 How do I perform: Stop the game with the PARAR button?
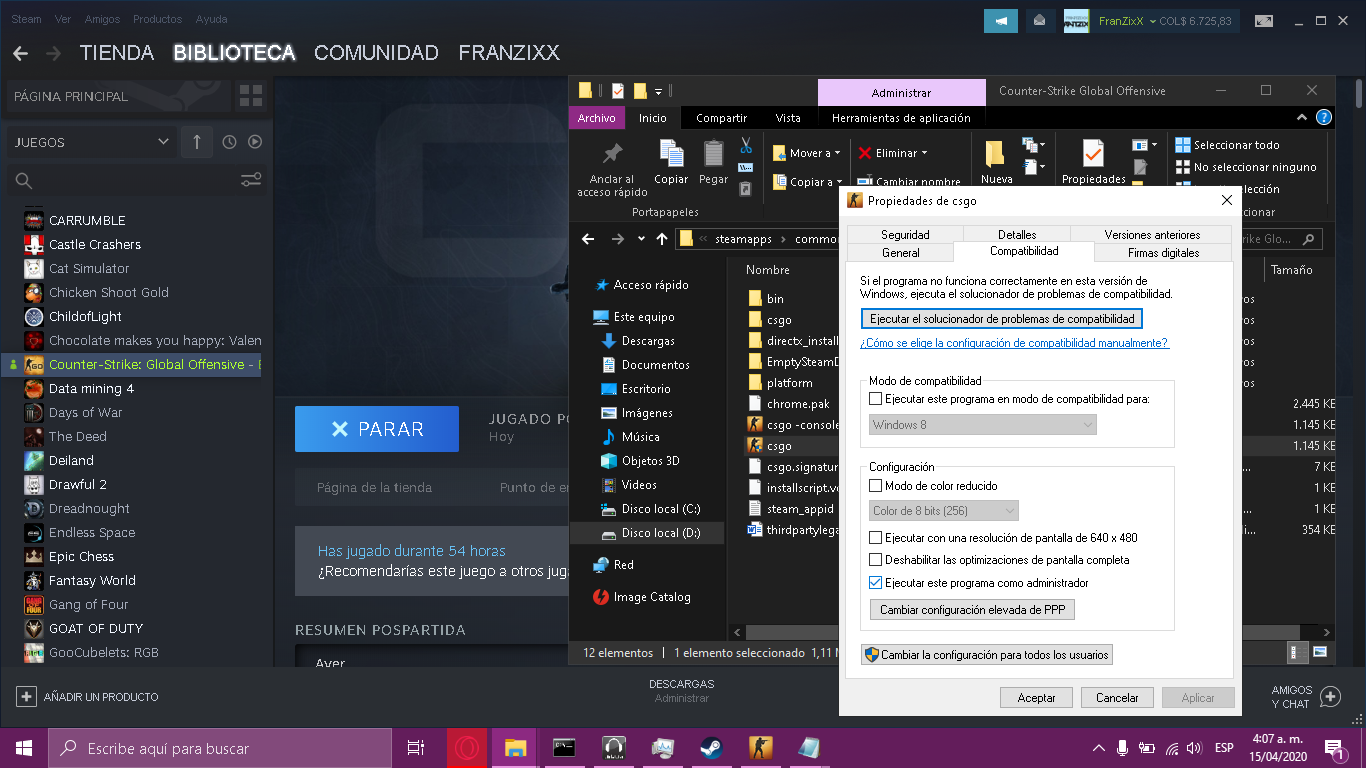377,429
